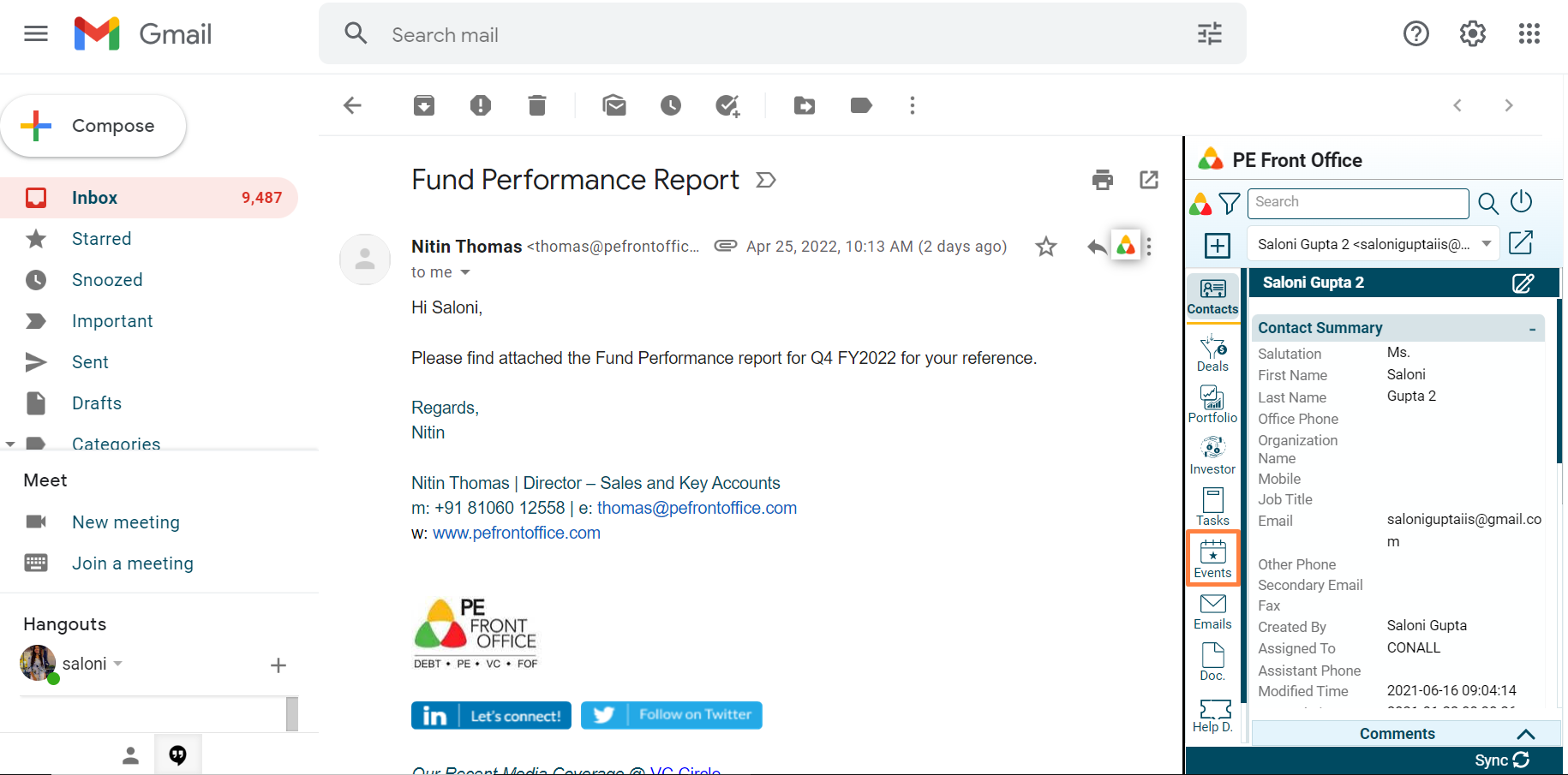The image size is (1568, 775).
Task: Open the Saloni Gupta 2 contact dropdown
Action: click(1487, 244)
